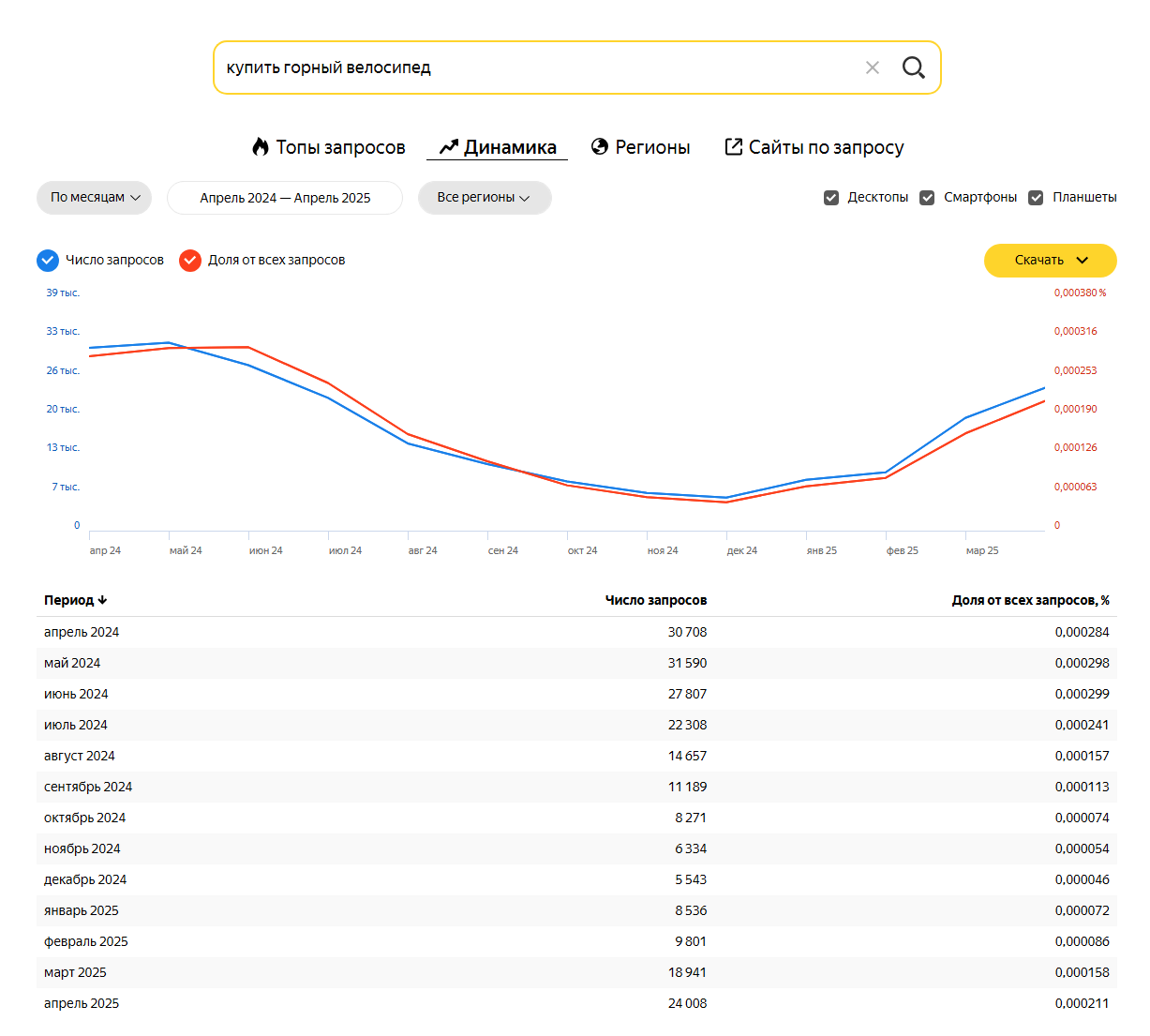Click into the search field with купить горный велосипед
The image size is (1150, 1036).
click(x=539, y=68)
